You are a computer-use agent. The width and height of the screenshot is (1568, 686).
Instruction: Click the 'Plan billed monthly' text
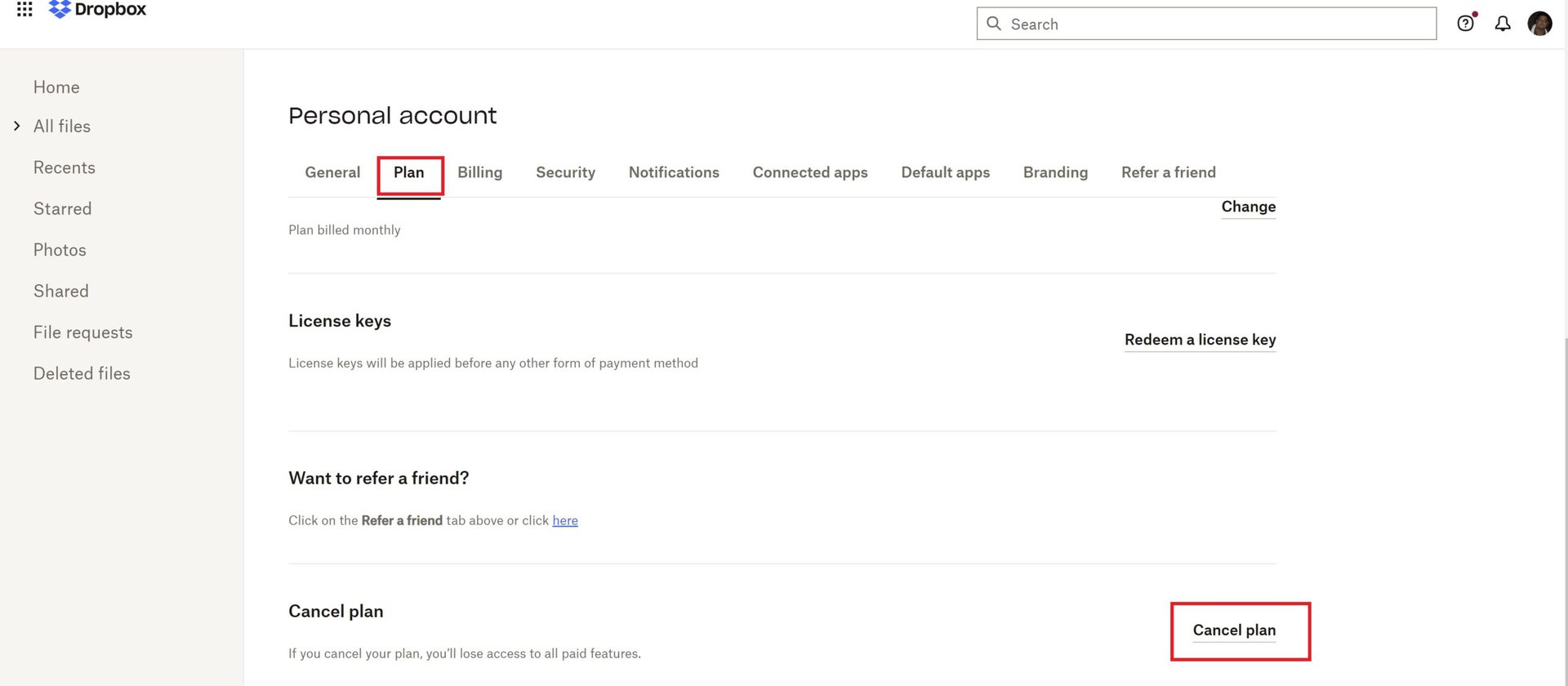click(345, 230)
